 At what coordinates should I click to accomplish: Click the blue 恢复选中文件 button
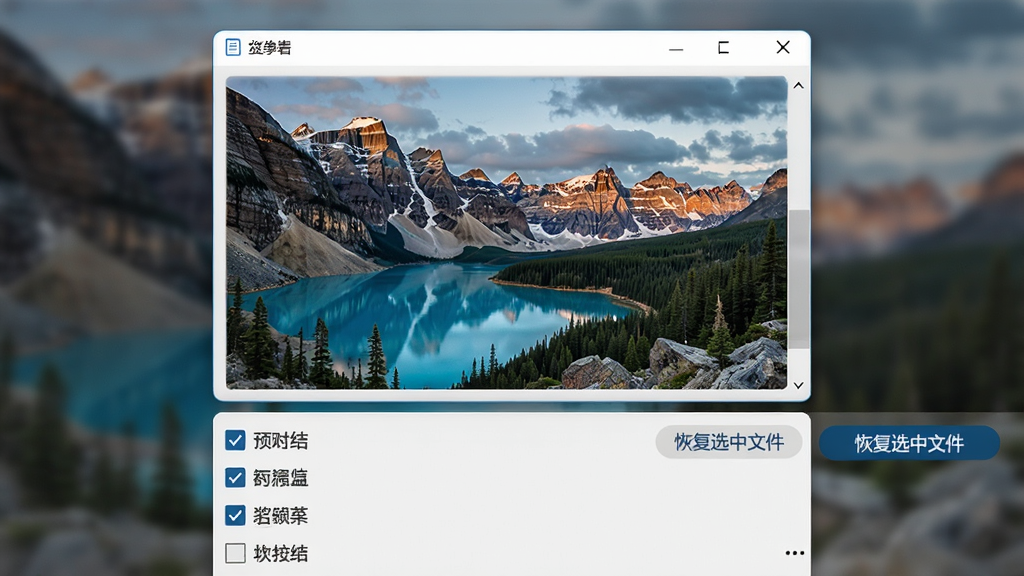pyautogui.click(x=909, y=443)
